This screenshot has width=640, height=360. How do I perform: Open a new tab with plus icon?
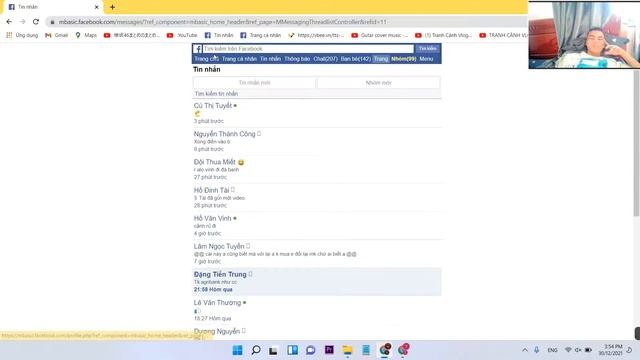tap(112, 7)
